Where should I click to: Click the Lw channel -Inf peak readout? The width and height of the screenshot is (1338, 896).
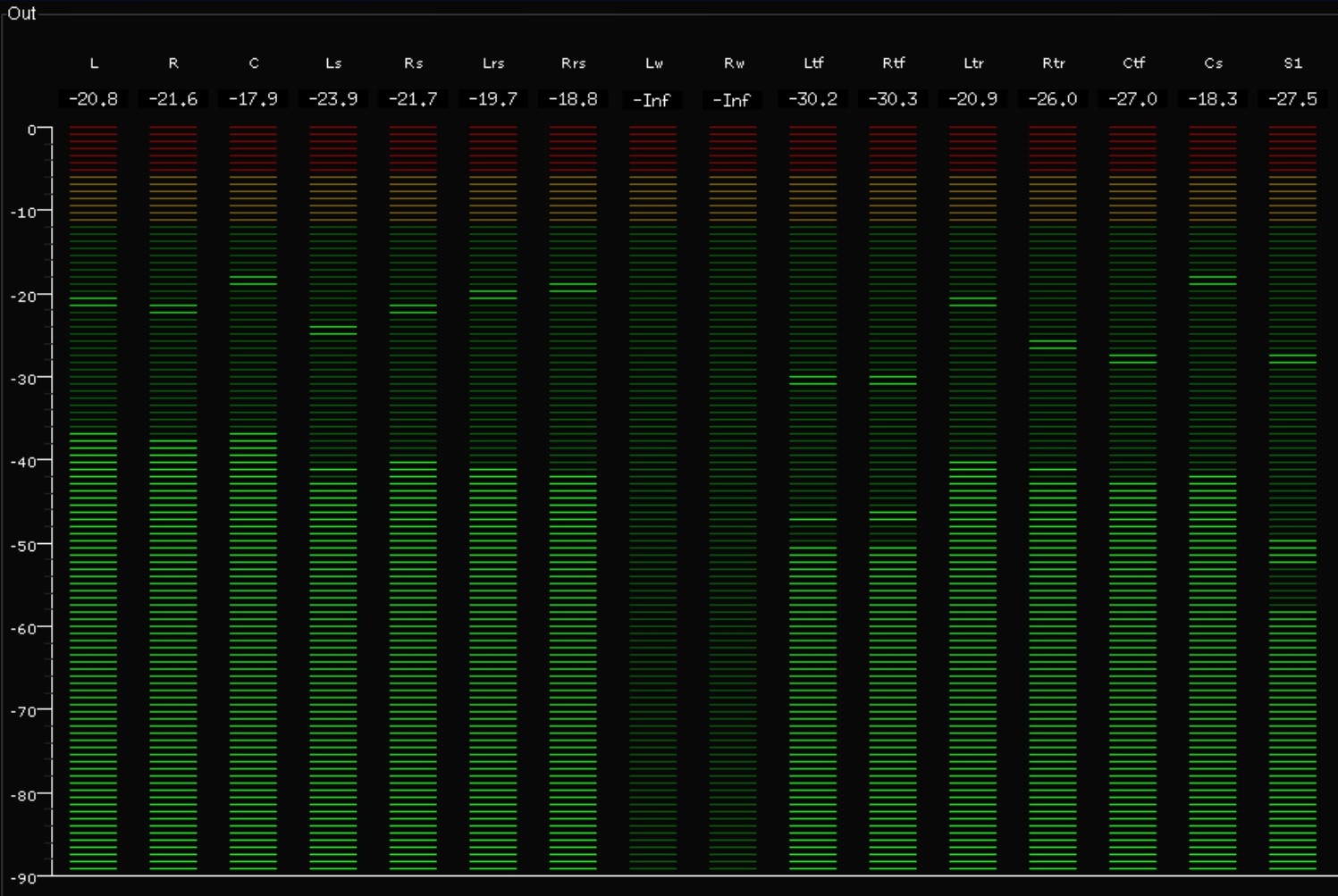pos(652,100)
